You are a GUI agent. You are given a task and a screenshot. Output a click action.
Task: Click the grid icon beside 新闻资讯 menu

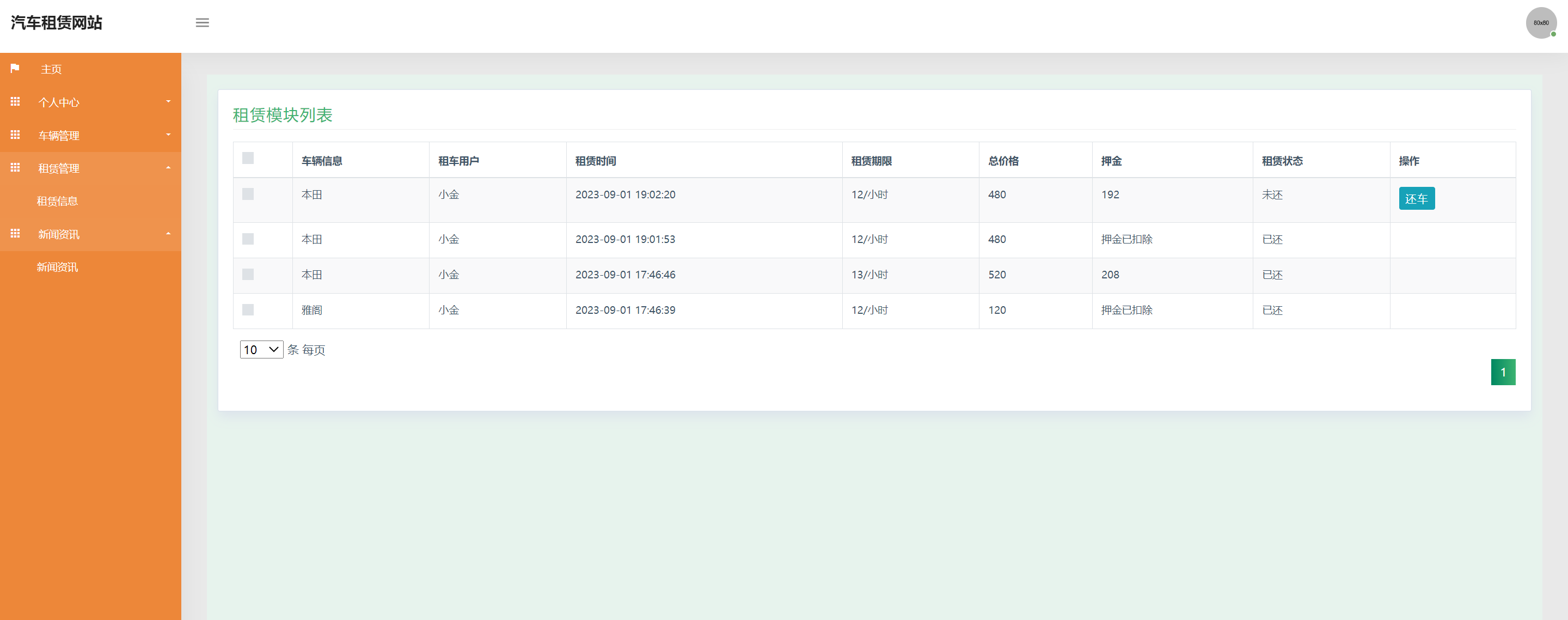[x=15, y=233]
